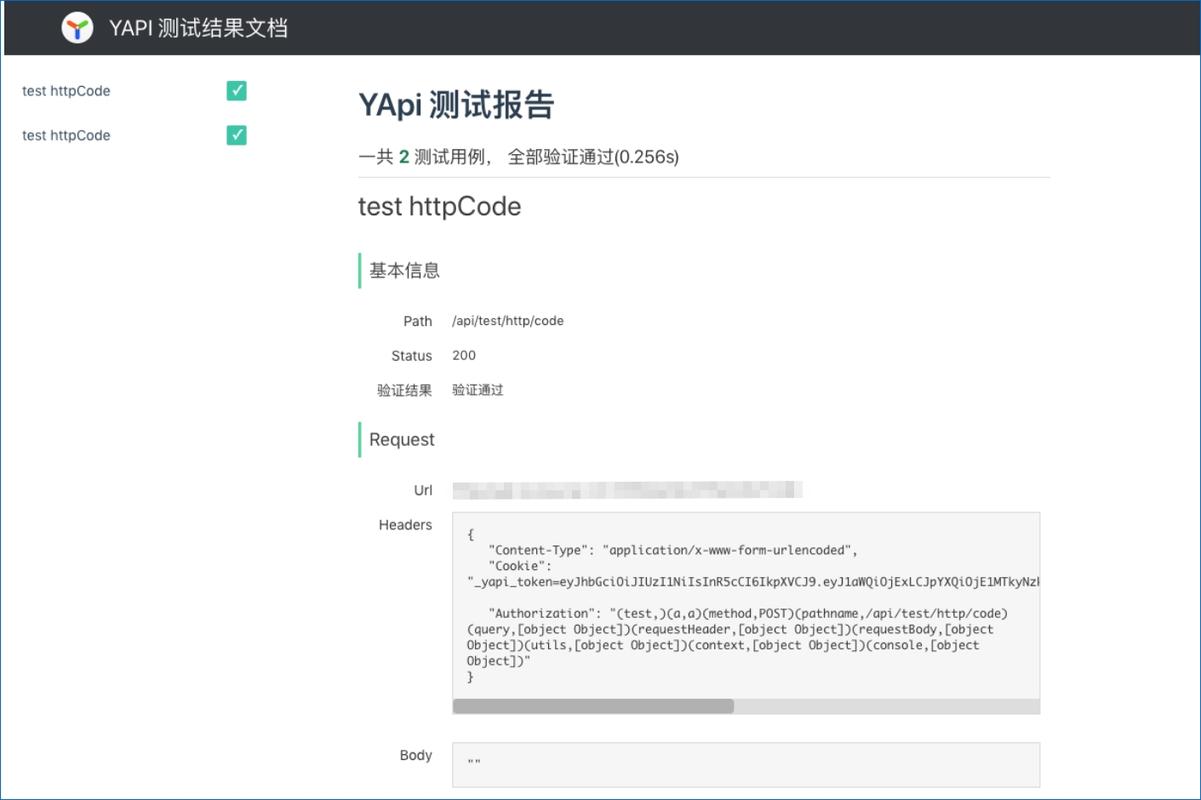This screenshot has width=1201, height=800.
Task: Click the Headers label
Action: pyautogui.click(x=405, y=525)
